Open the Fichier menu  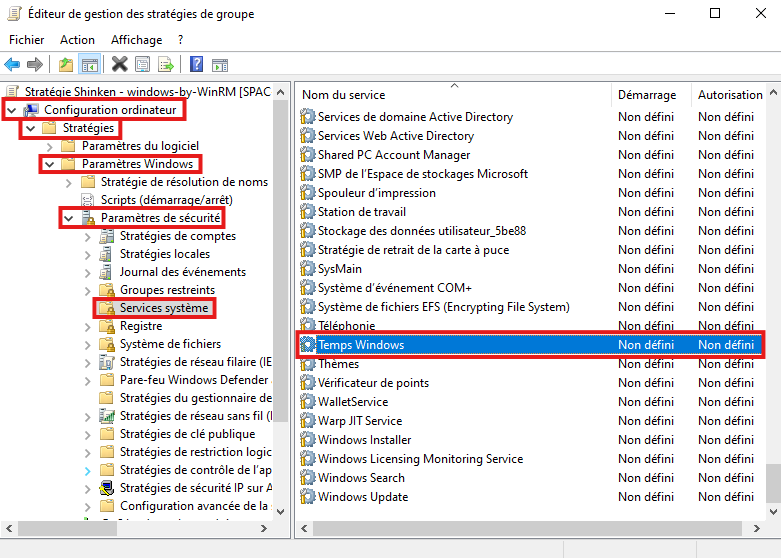coord(27,40)
